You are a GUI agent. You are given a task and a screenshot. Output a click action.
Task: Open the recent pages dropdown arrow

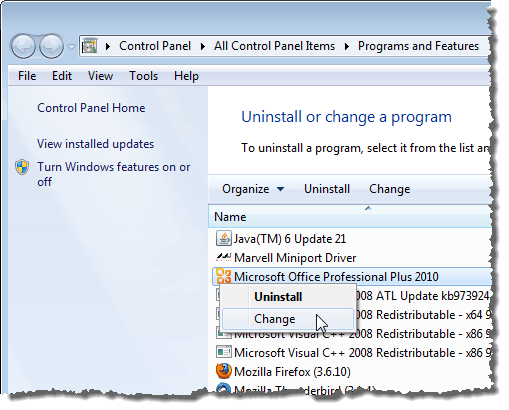click(x=71, y=47)
